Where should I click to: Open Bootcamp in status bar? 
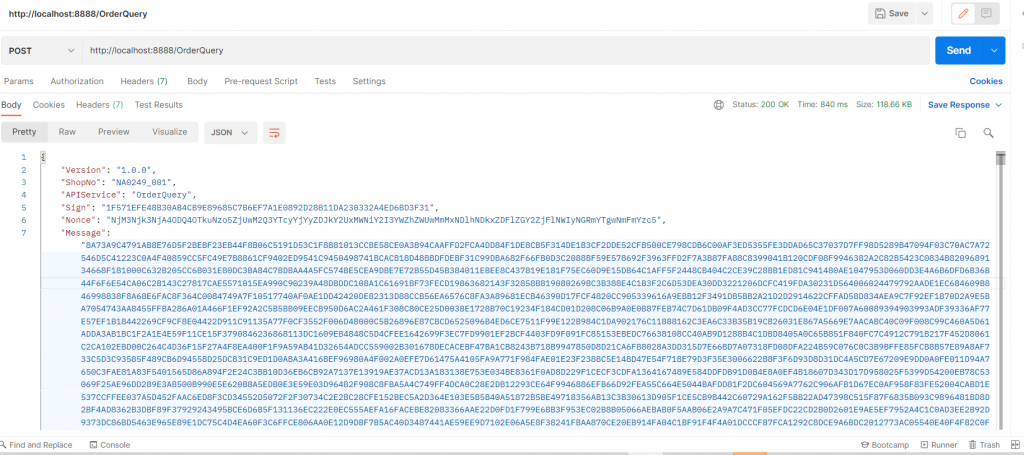tap(885, 445)
